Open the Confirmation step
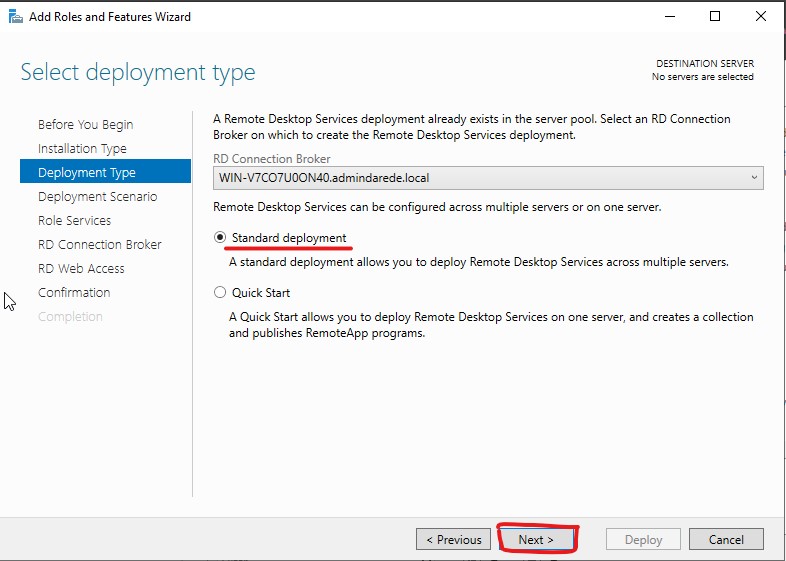The image size is (786, 561). [x=74, y=293]
